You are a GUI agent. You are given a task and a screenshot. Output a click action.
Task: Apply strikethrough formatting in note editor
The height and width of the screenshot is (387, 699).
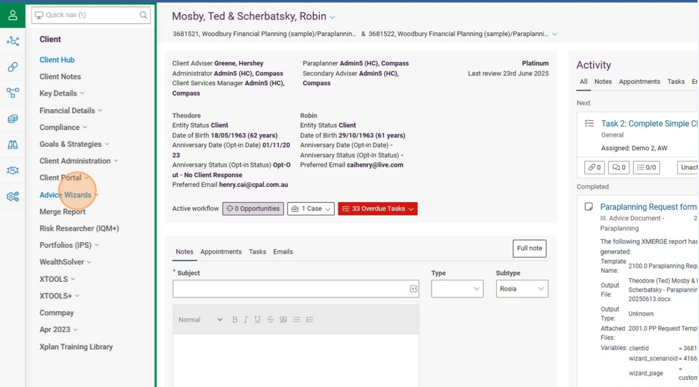point(270,320)
